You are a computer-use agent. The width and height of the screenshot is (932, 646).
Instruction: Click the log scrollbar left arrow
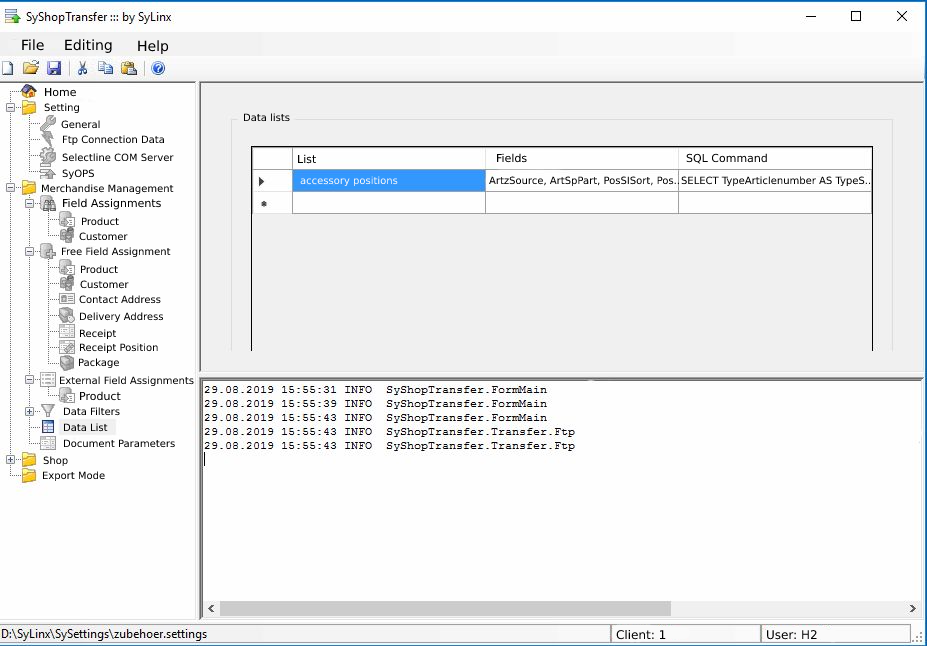[211, 609]
